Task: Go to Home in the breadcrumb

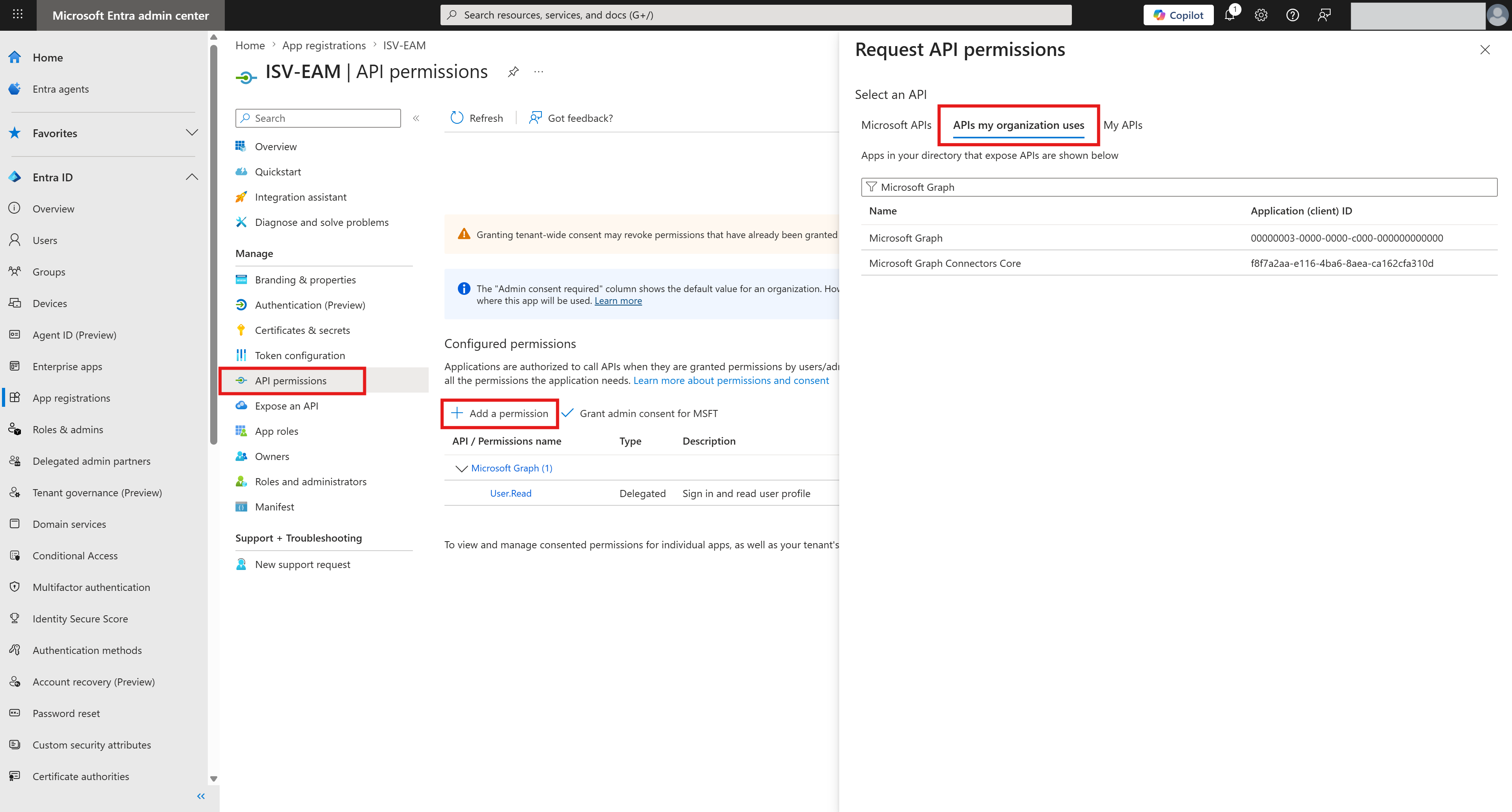Action: click(250, 45)
